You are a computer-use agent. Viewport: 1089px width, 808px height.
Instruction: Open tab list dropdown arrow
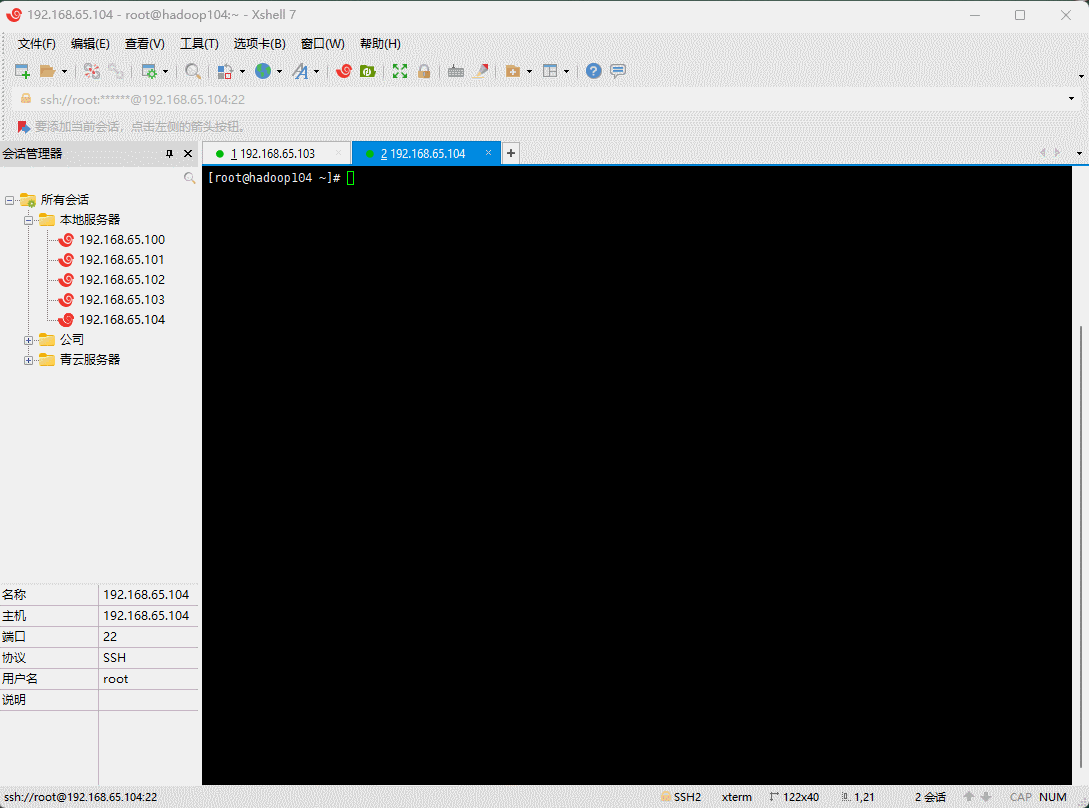[1079, 153]
